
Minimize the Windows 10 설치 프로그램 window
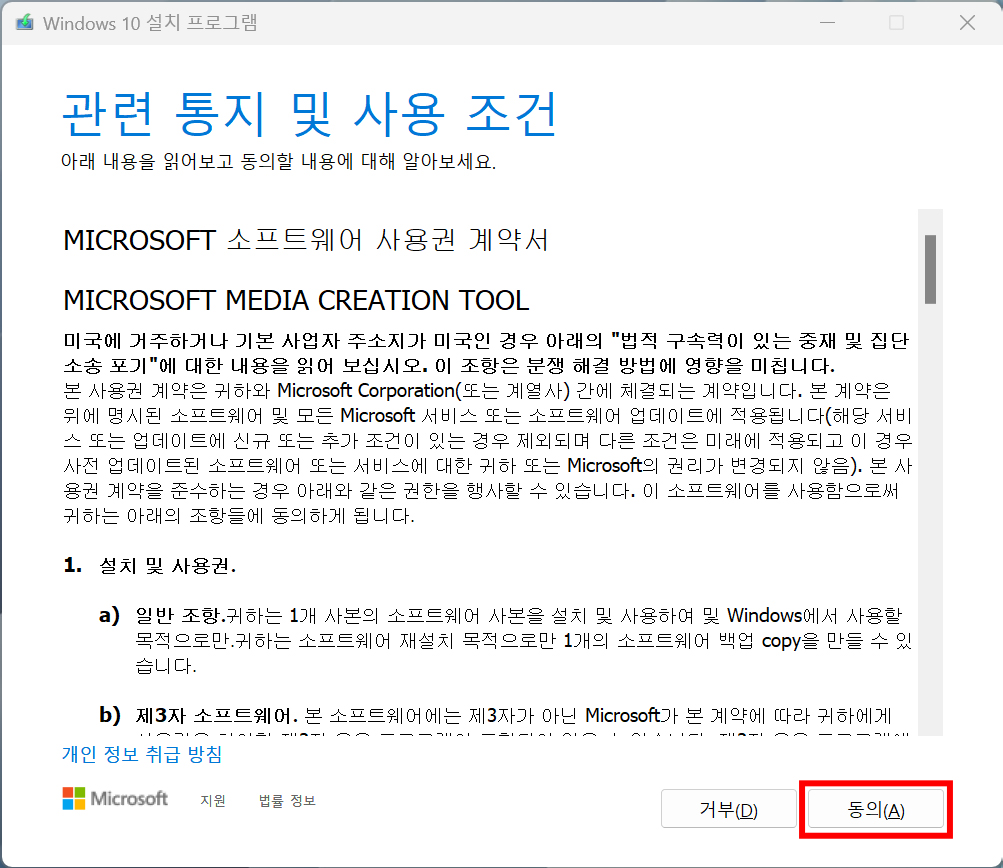[828, 22]
